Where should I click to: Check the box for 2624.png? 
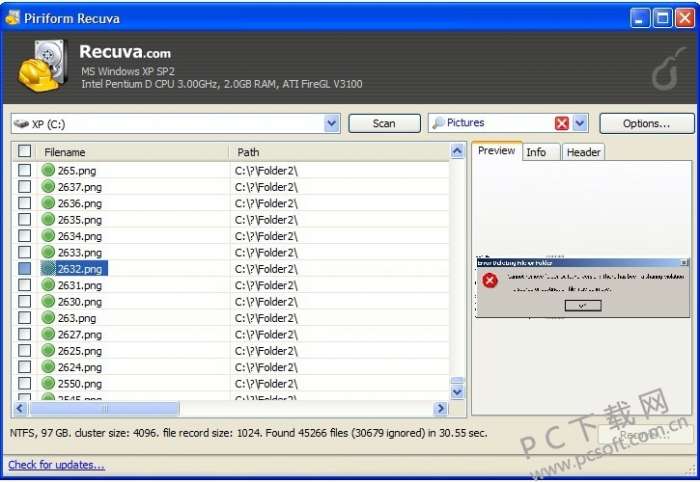tap(25, 367)
